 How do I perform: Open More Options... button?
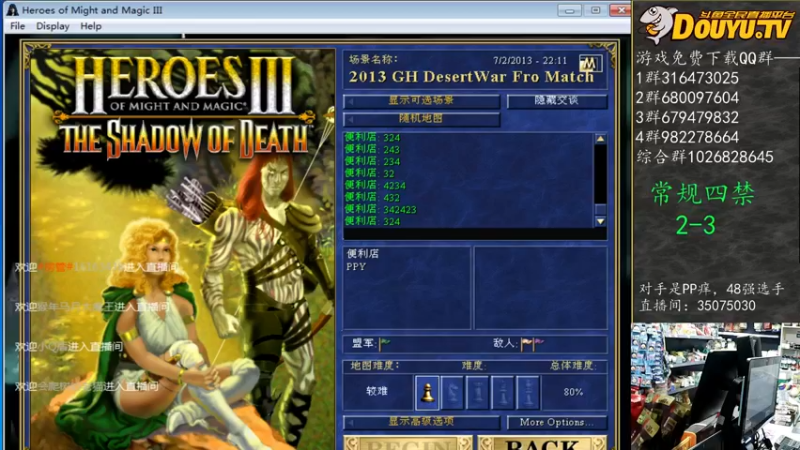point(557,422)
